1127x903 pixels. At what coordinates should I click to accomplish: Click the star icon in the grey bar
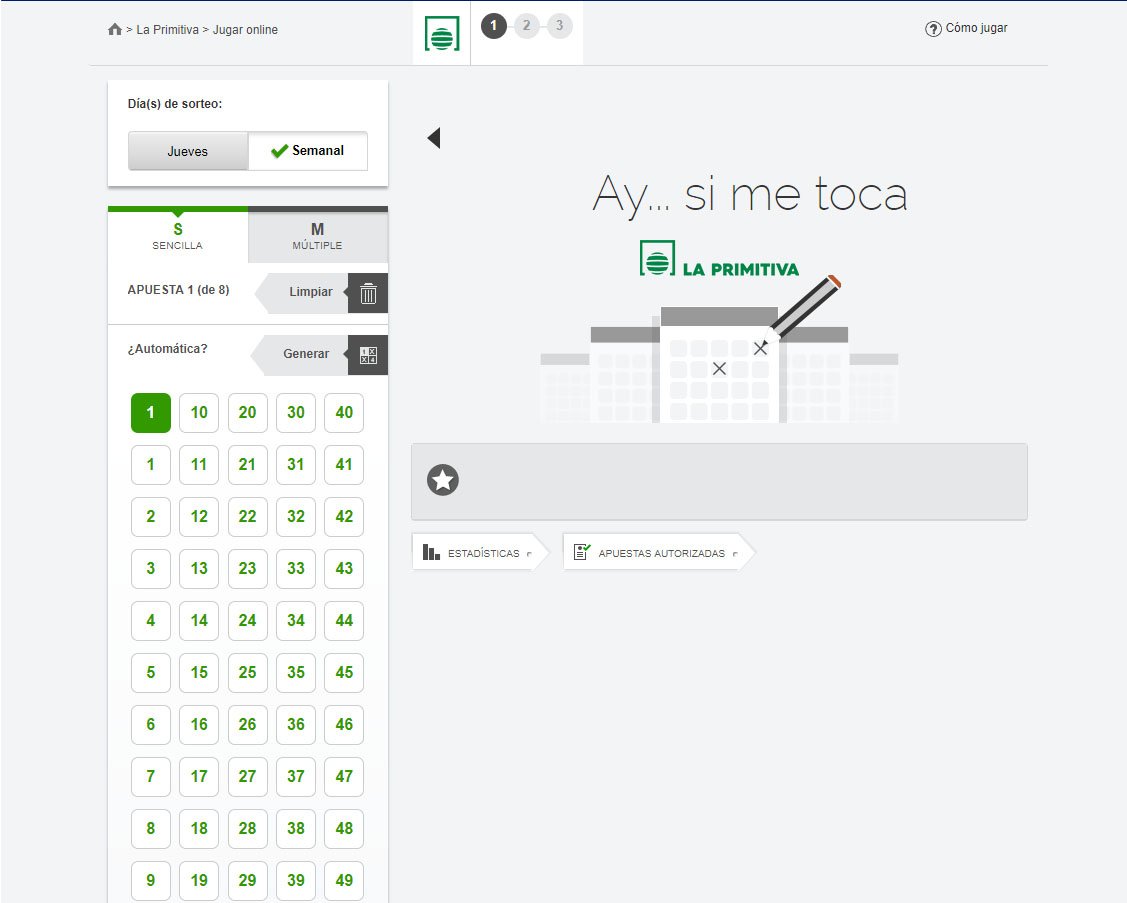(443, 480)
